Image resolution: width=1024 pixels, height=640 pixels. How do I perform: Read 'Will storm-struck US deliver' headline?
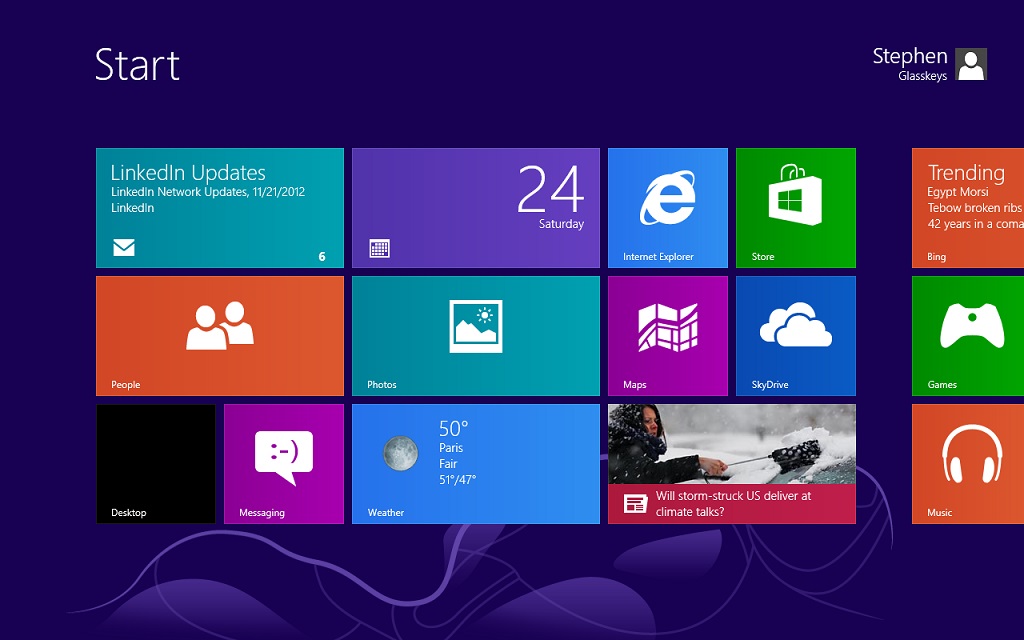coord(733,503)
